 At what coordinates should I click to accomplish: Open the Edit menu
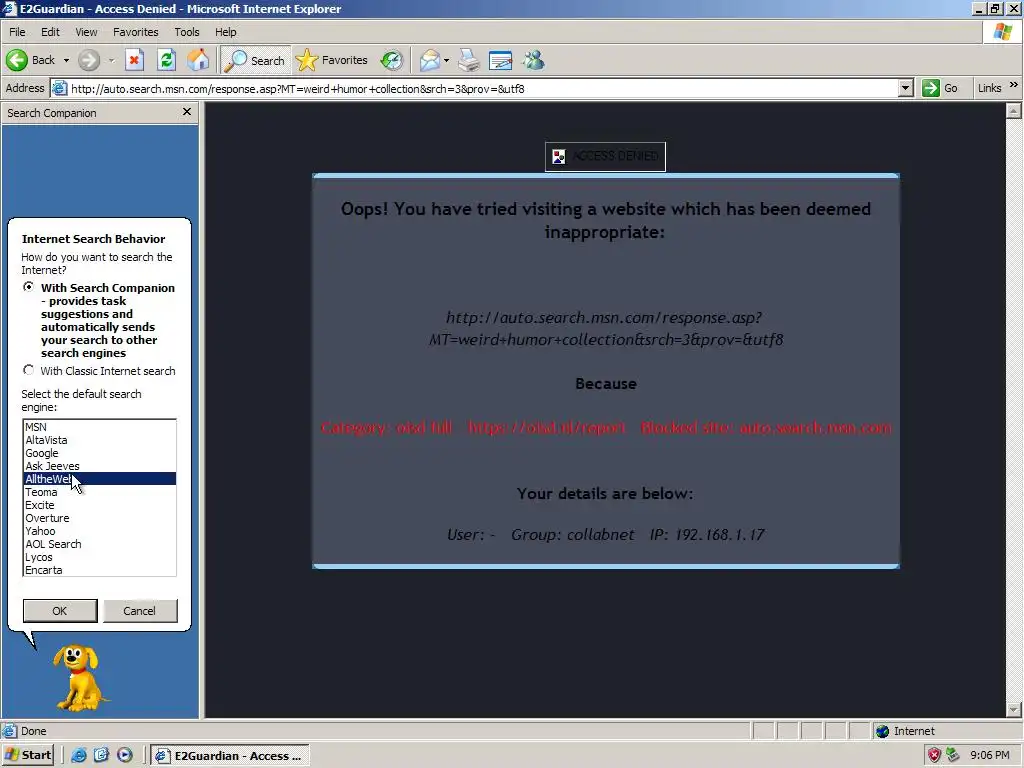pyautogui.click(x=50, y=32)
